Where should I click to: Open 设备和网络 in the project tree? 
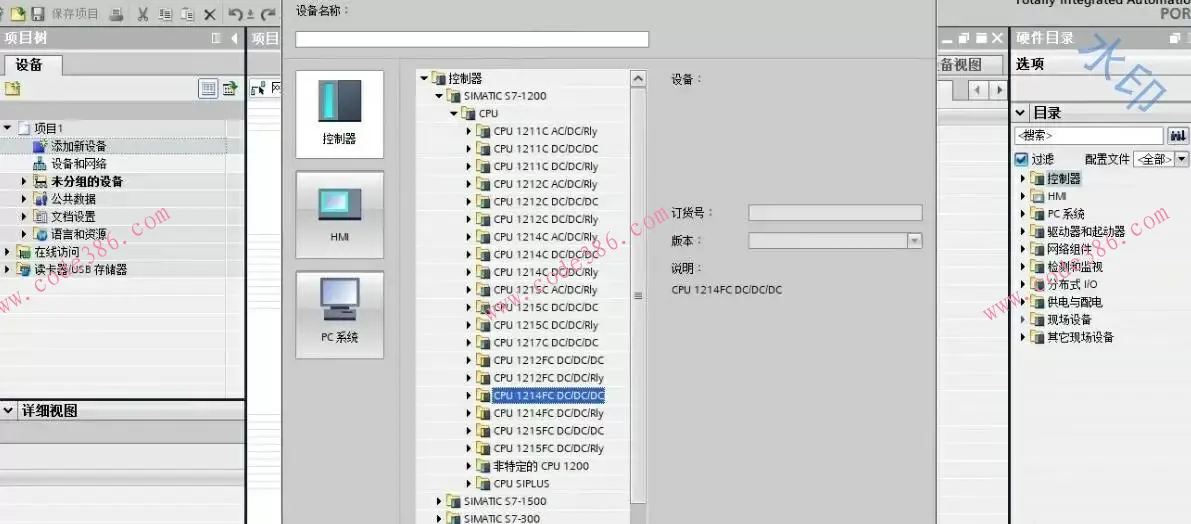(x=78, y=163)
